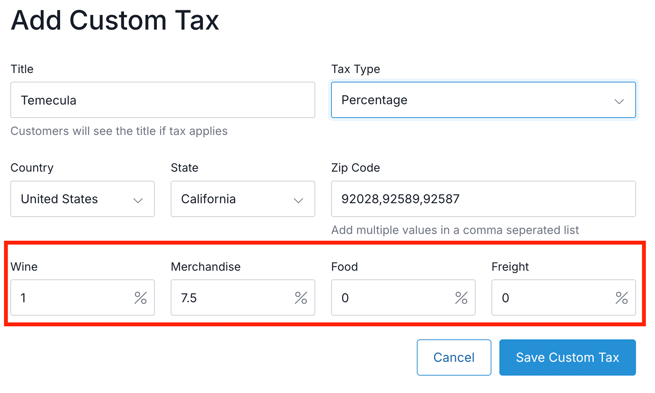Screen dimensions: 655x393
Task: Click the percent icon in Food field
Action: [x=461, y=298]
